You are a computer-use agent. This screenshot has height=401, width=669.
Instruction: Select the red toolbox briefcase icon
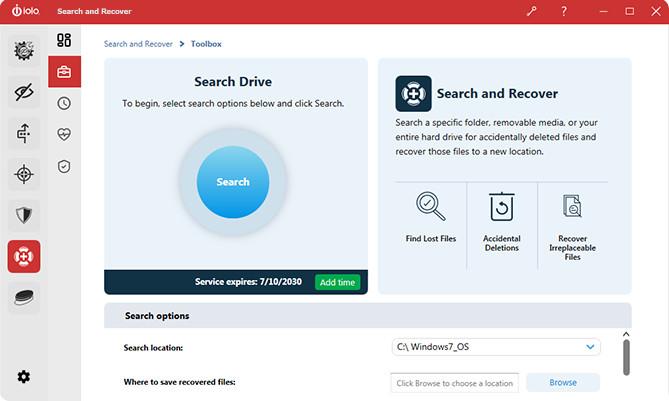pyautogui.click(x=64, y=72)
